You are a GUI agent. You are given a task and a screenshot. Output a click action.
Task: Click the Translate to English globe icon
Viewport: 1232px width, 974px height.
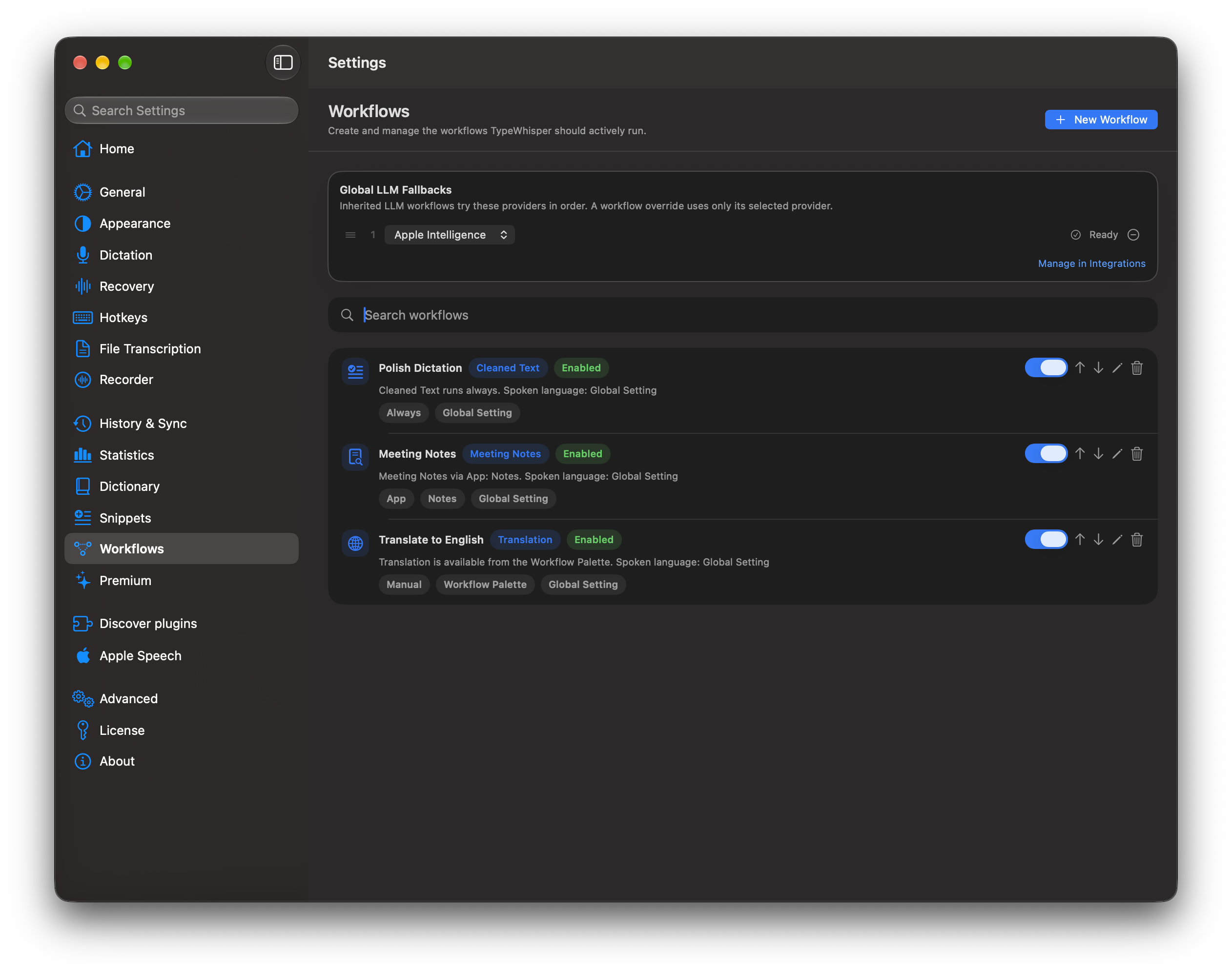355,543
